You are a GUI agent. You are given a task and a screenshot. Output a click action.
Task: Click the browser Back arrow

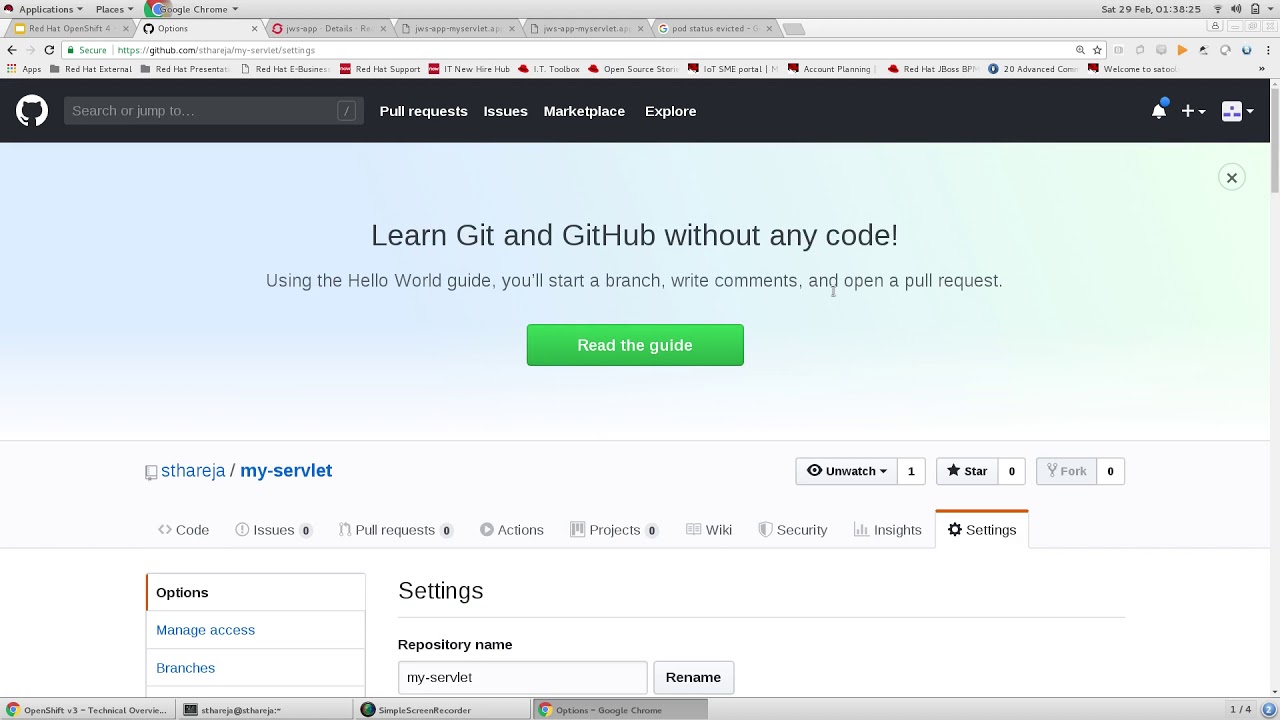point(11,50)
